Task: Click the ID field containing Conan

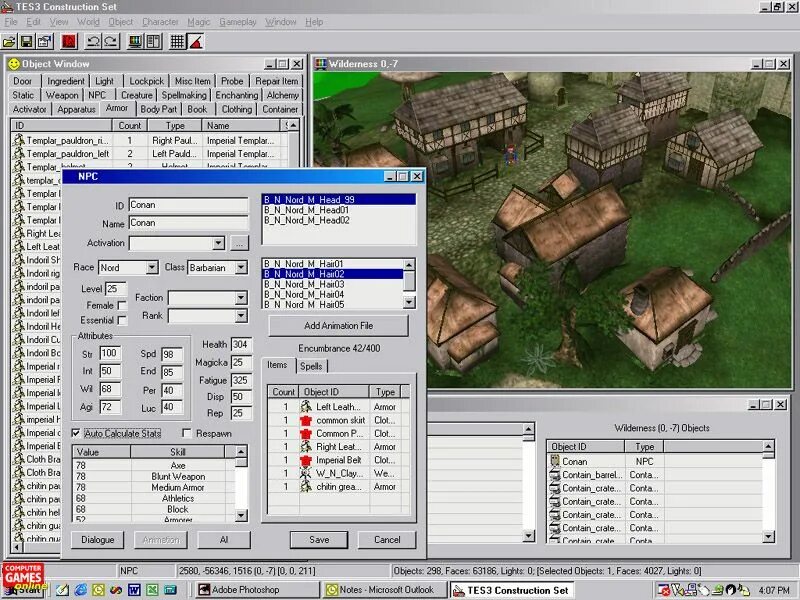Action: pyautogui.click(x=188, y=205)
